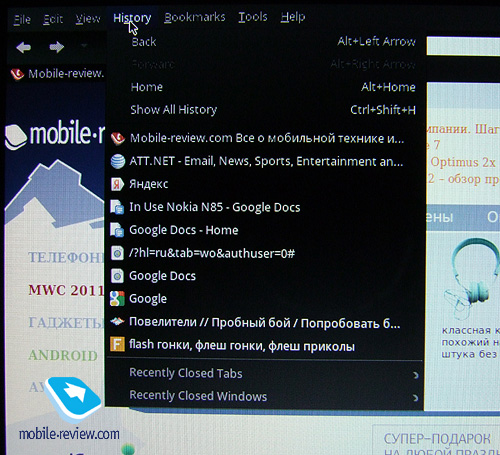The width and height of the screenshot is (500, 455).
Task: Click the orange F flash favicon
Action: 117,344
